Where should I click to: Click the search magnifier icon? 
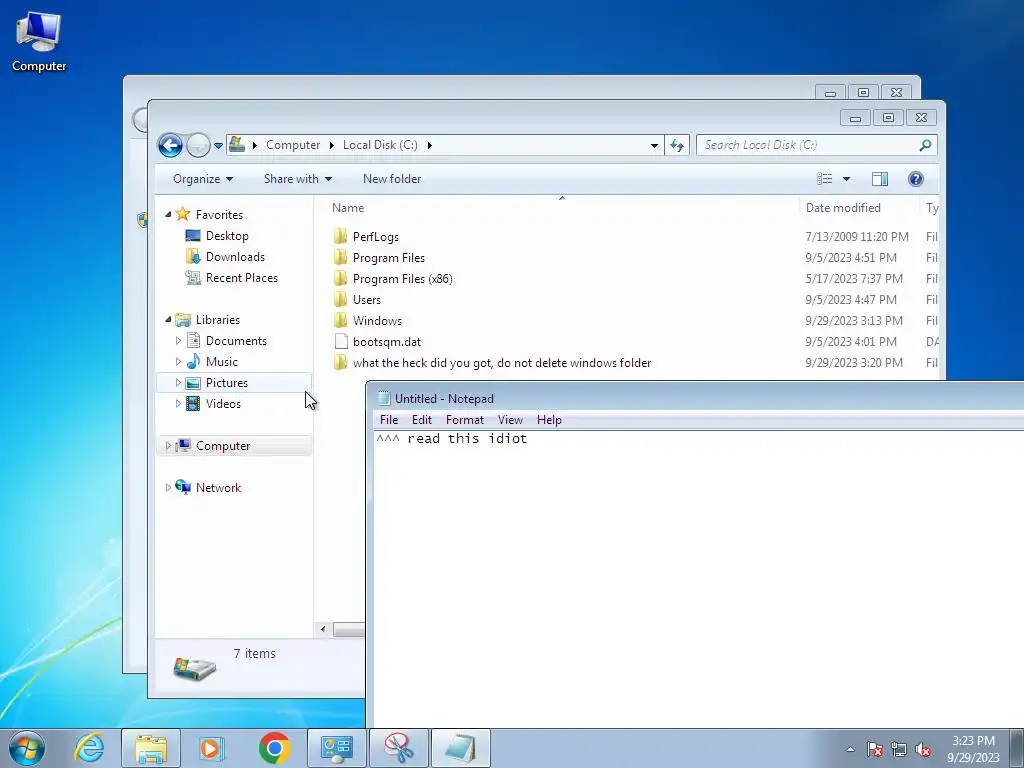point(925,145)
